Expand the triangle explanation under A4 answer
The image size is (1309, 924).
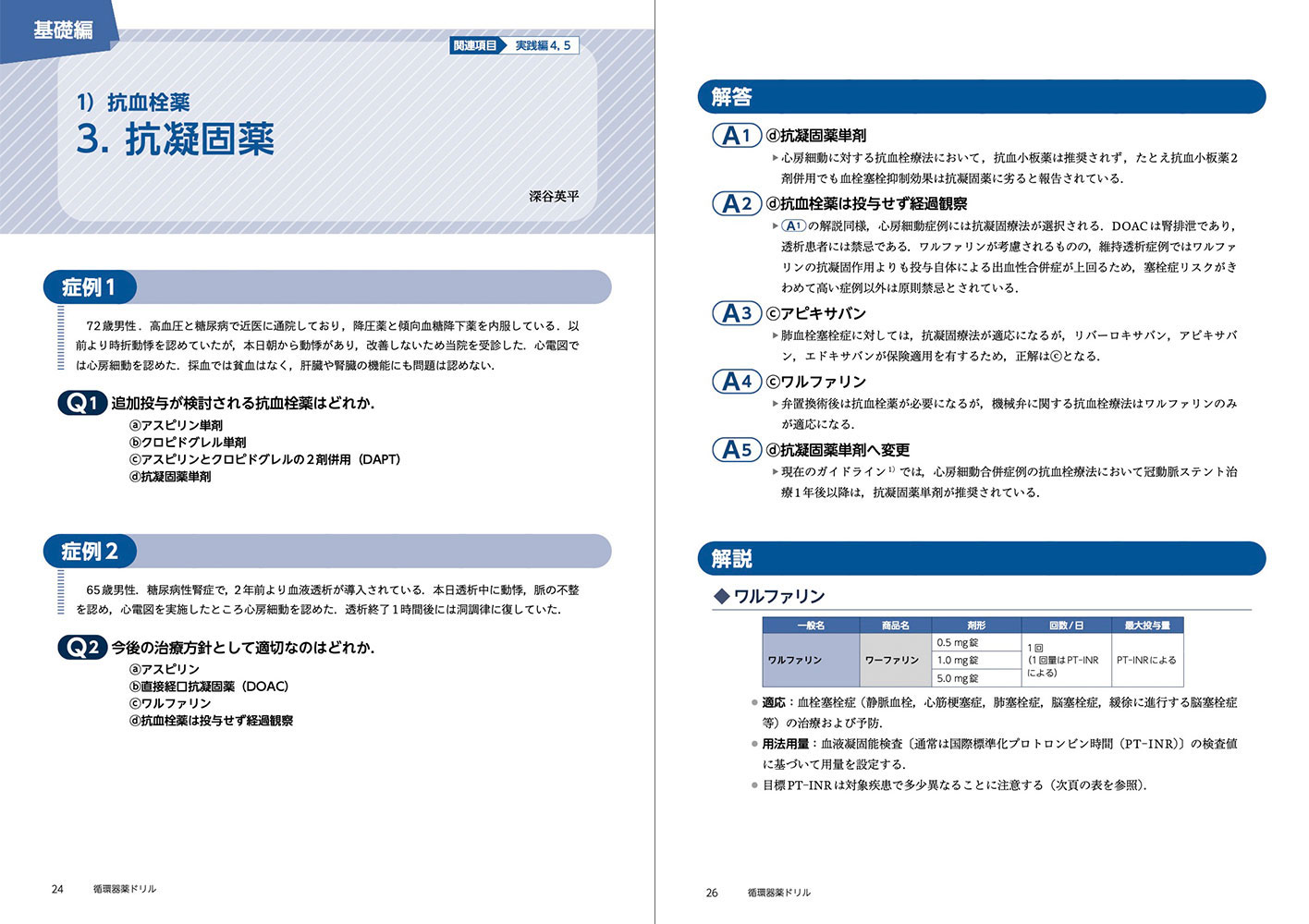click(x=776, y=404)
